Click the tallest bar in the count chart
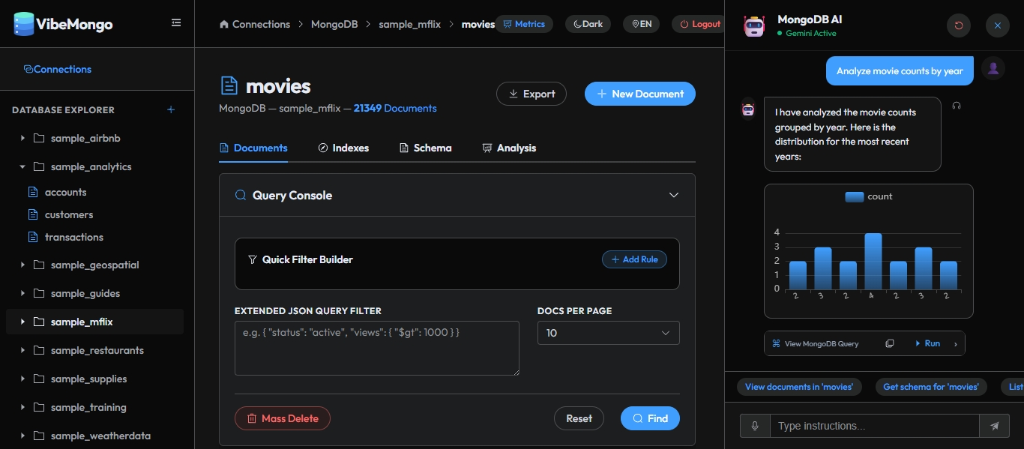Viewport: 1024px width, 449px height. pos(873,261)
